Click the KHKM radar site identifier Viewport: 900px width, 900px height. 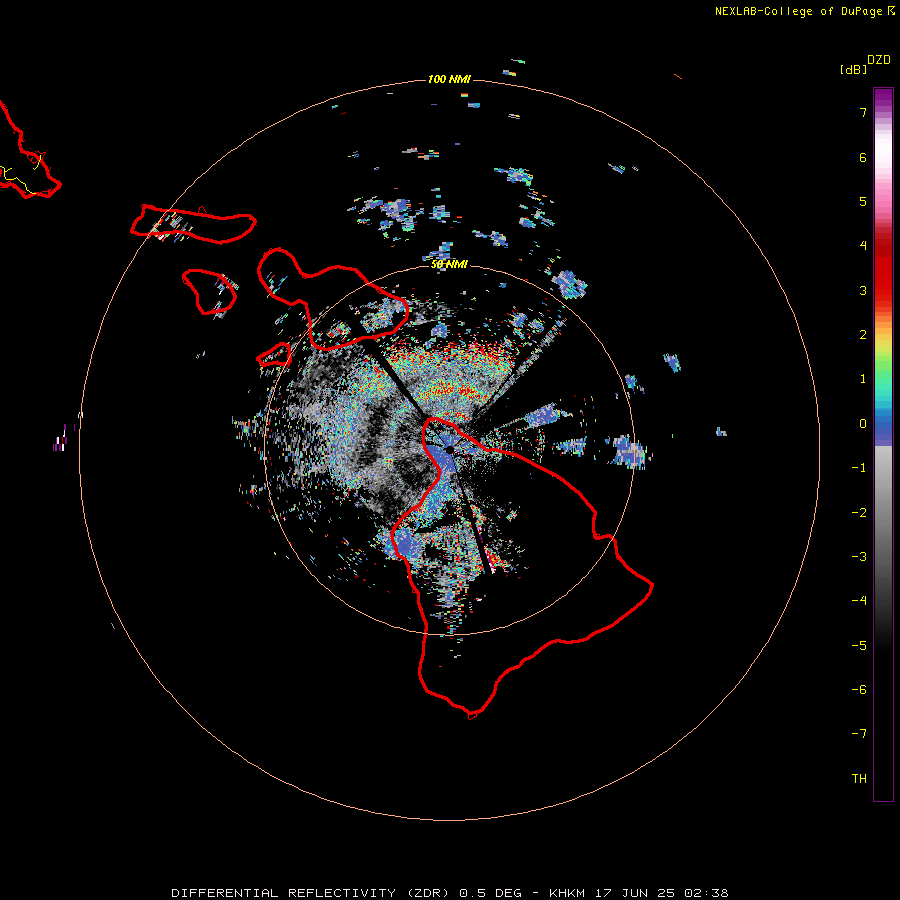567,893
